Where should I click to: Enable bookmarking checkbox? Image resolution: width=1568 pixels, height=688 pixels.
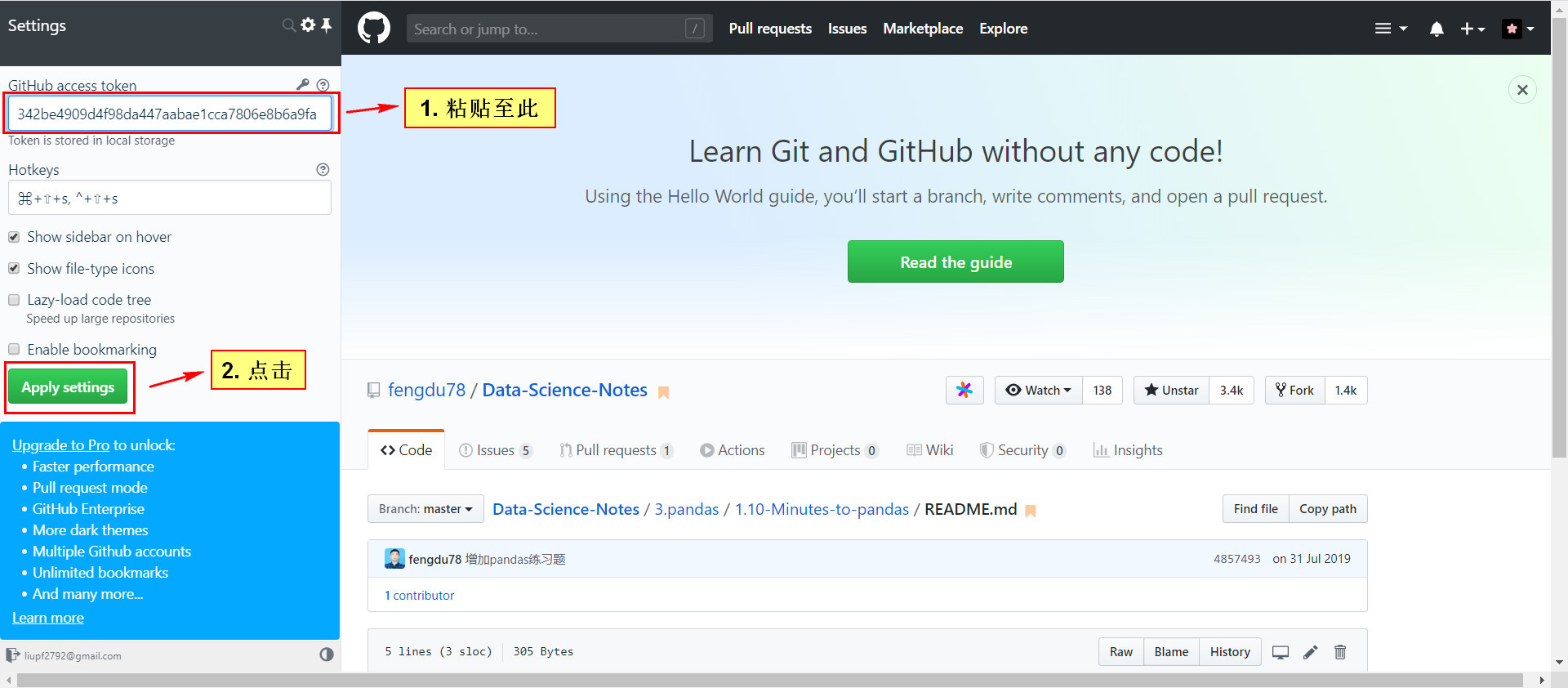point(14,349)
